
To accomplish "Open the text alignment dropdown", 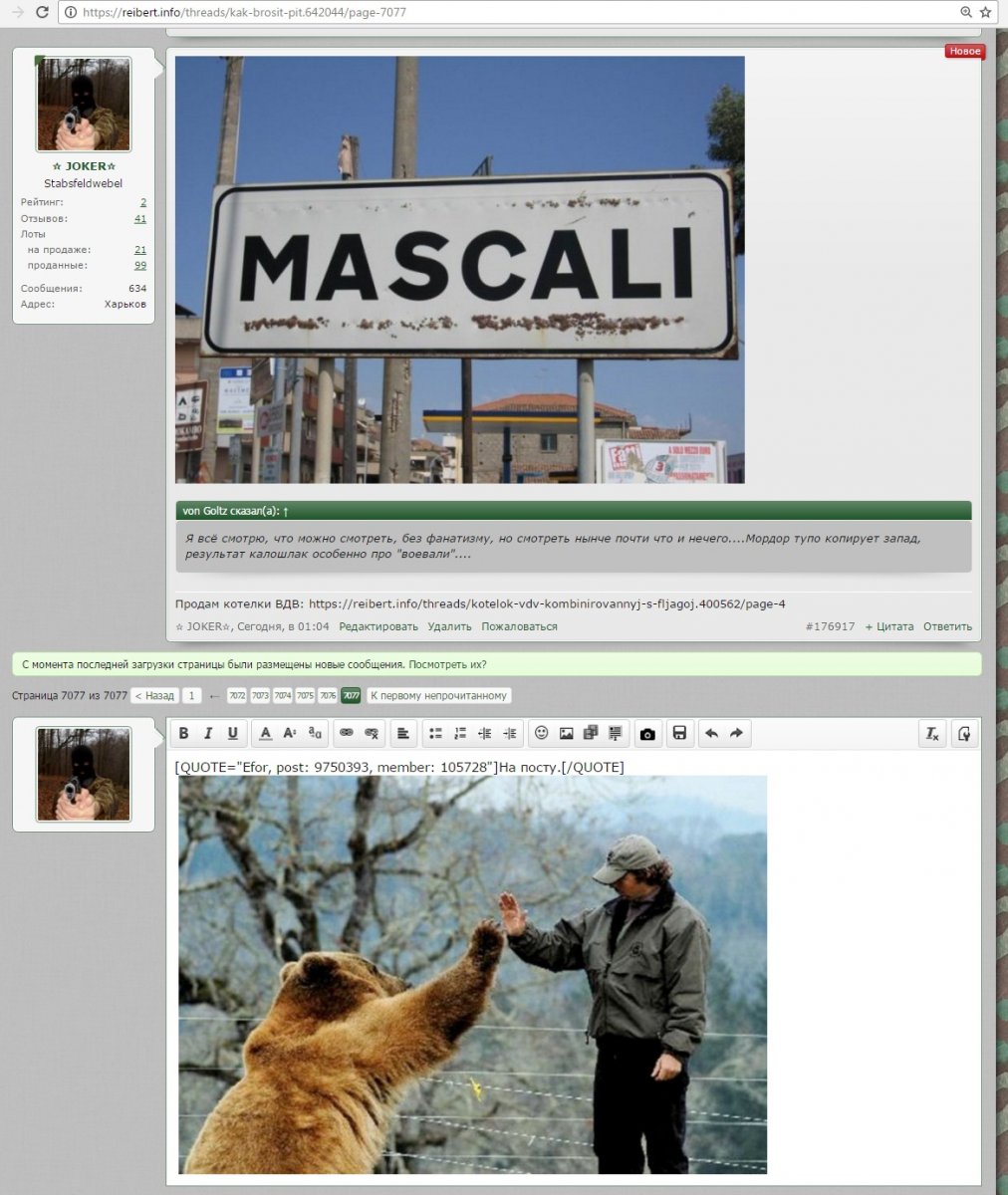I will [x=402, y=734].
